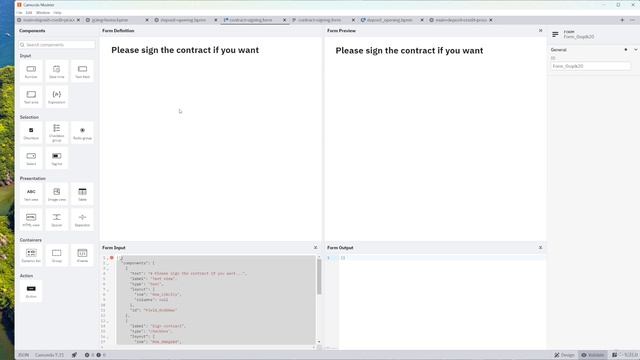The width and height of the screenshot is (640, 360).
Task: Open the errors count indicator in status bar
Action: click(89, 355)
